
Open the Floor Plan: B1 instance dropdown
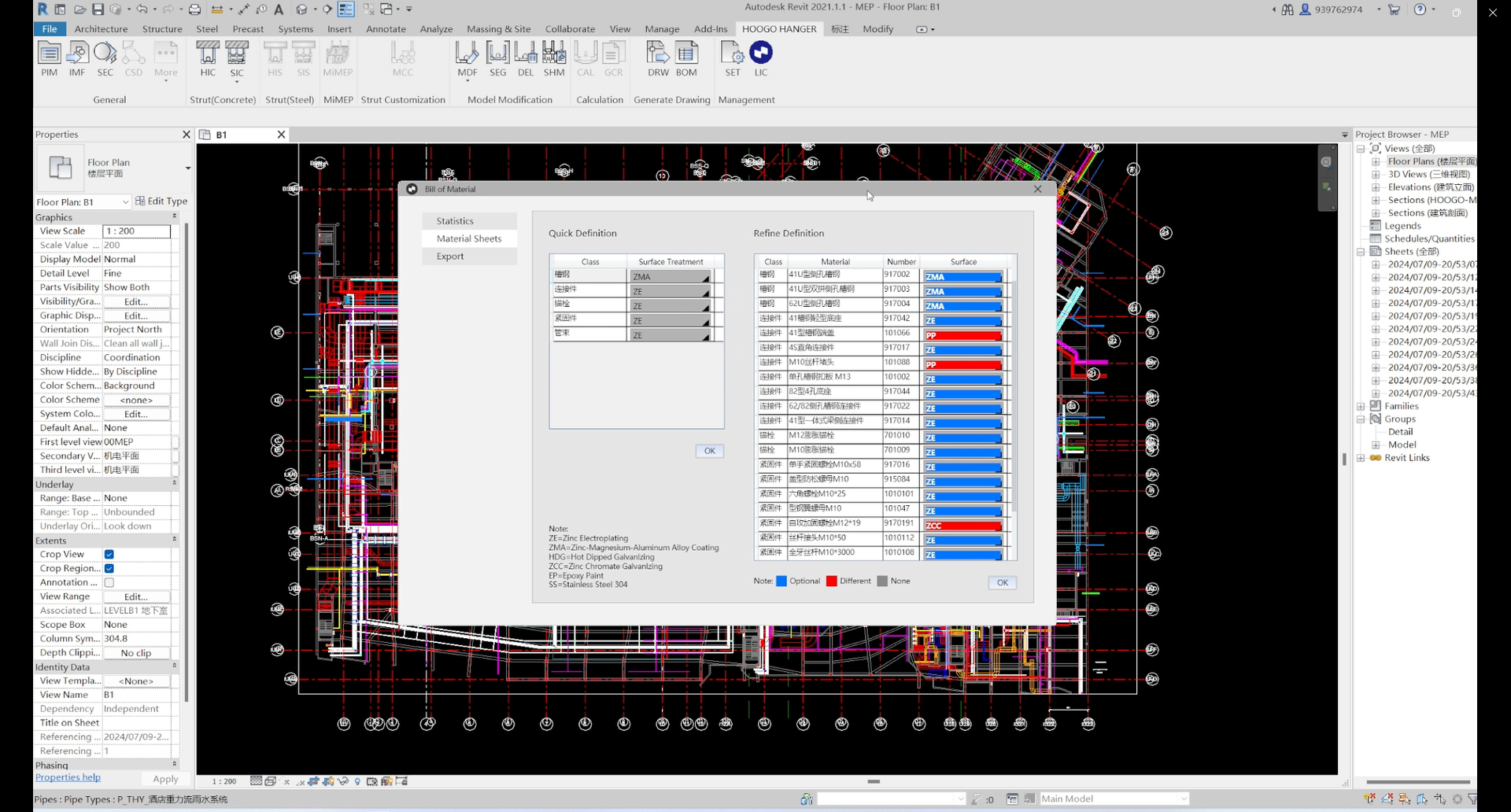[83, 202]
